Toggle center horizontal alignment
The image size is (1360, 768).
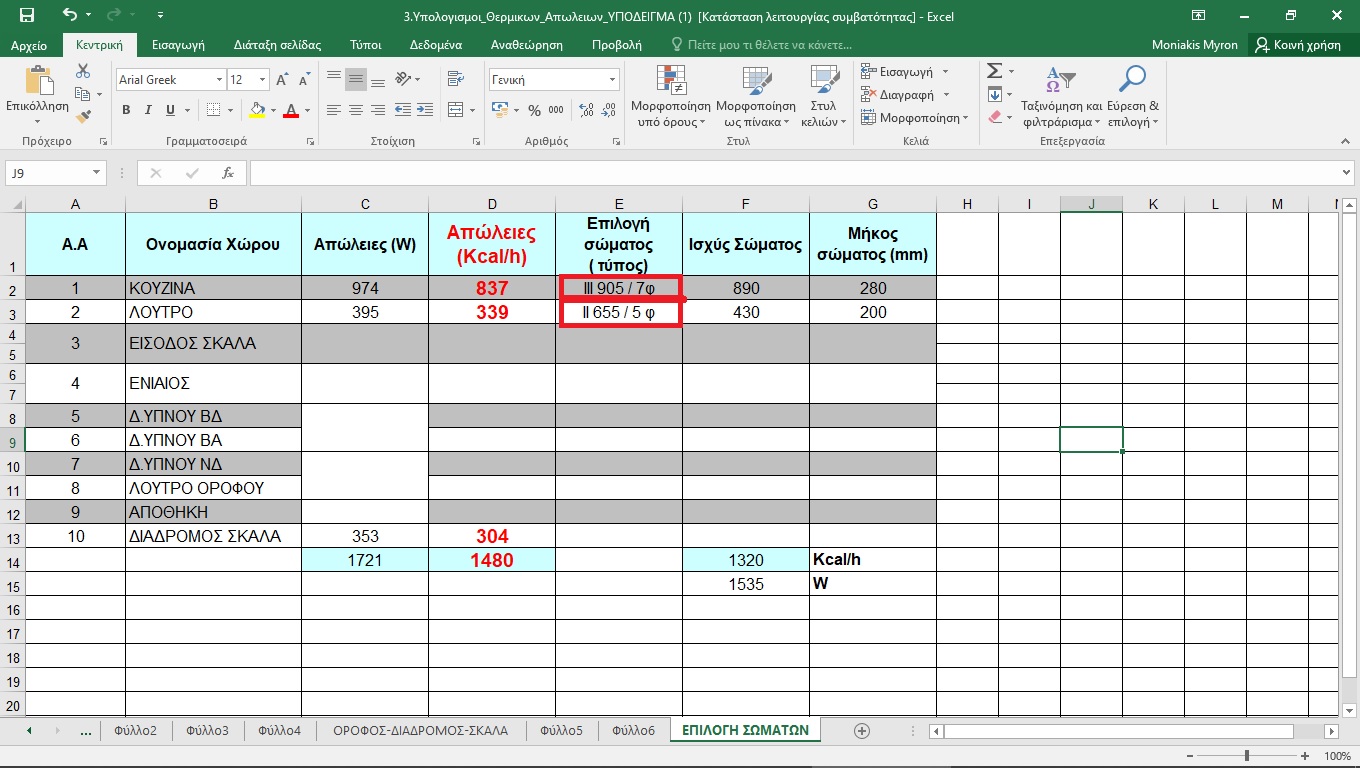pos(356,110)
